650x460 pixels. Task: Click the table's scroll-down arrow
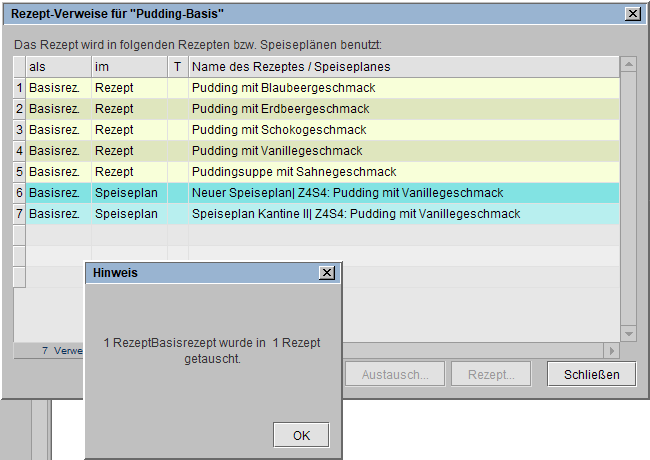pos(628,333)
